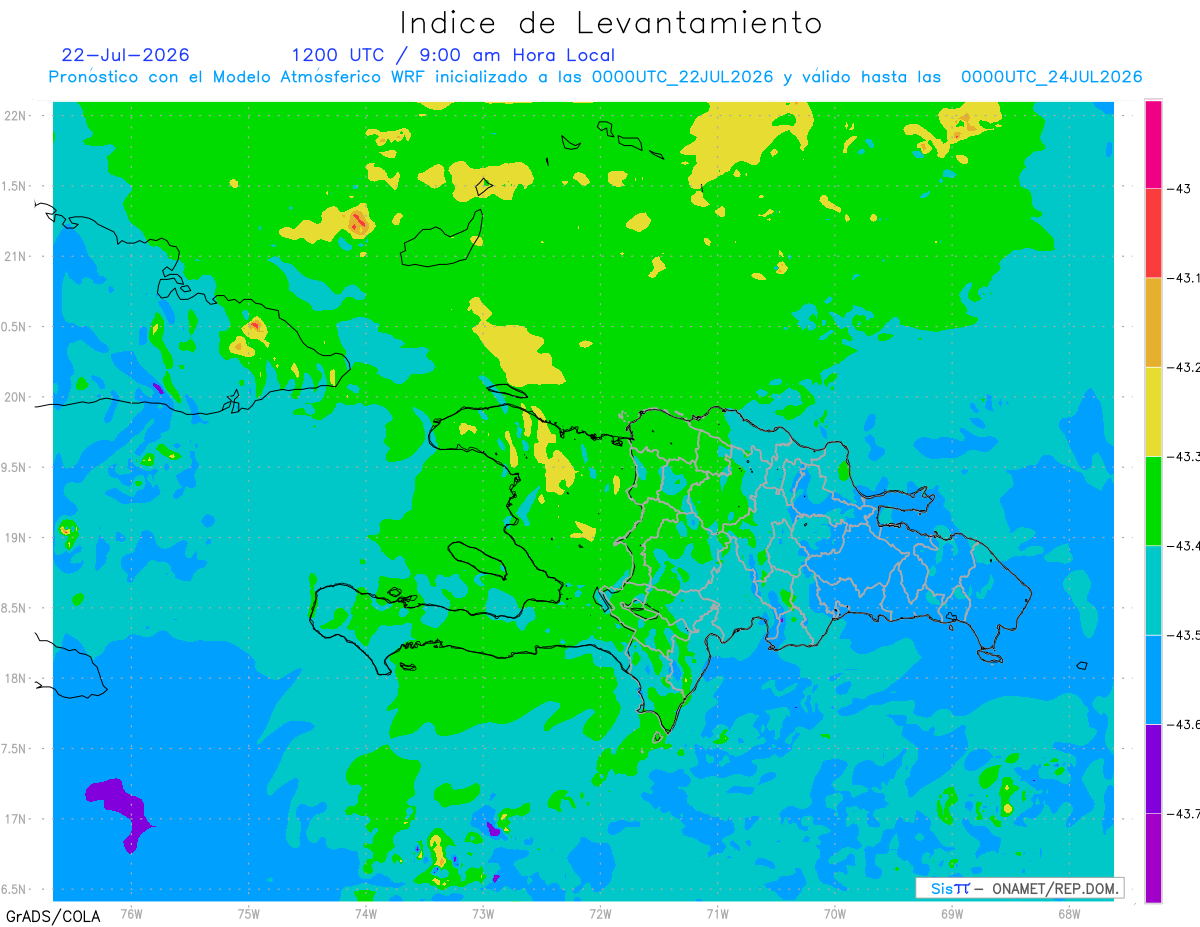Click the "71W" longitude label
Viewport: 1200px width, 927px height.
[717, 913]
